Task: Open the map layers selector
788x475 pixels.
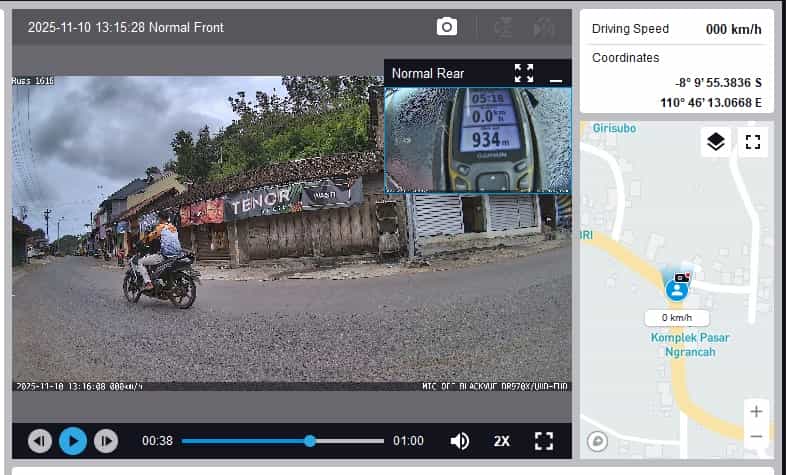Action: pyautogui.click(x=715, y=142)
